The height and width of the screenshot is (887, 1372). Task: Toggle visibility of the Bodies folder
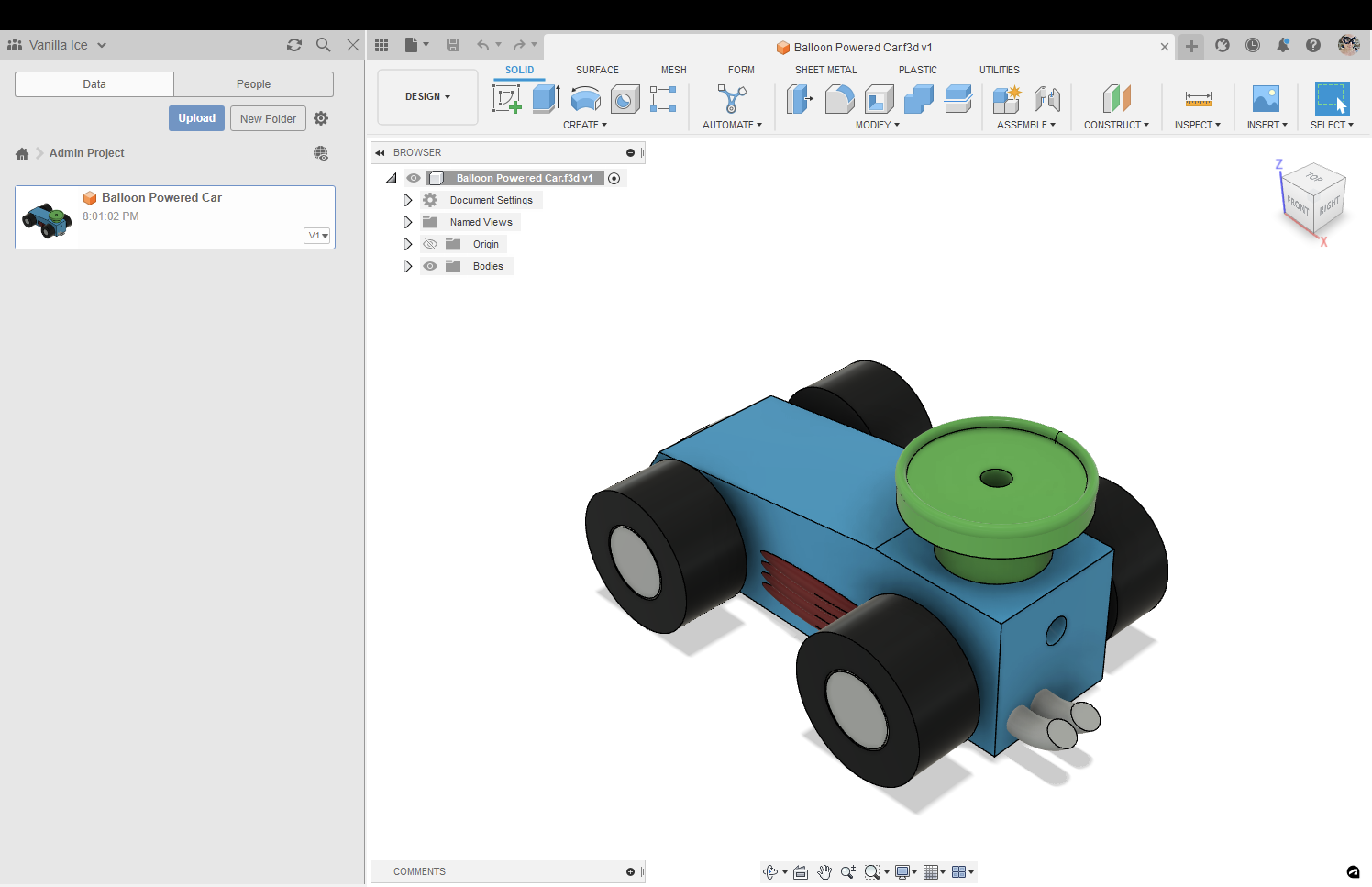[429, 266]
